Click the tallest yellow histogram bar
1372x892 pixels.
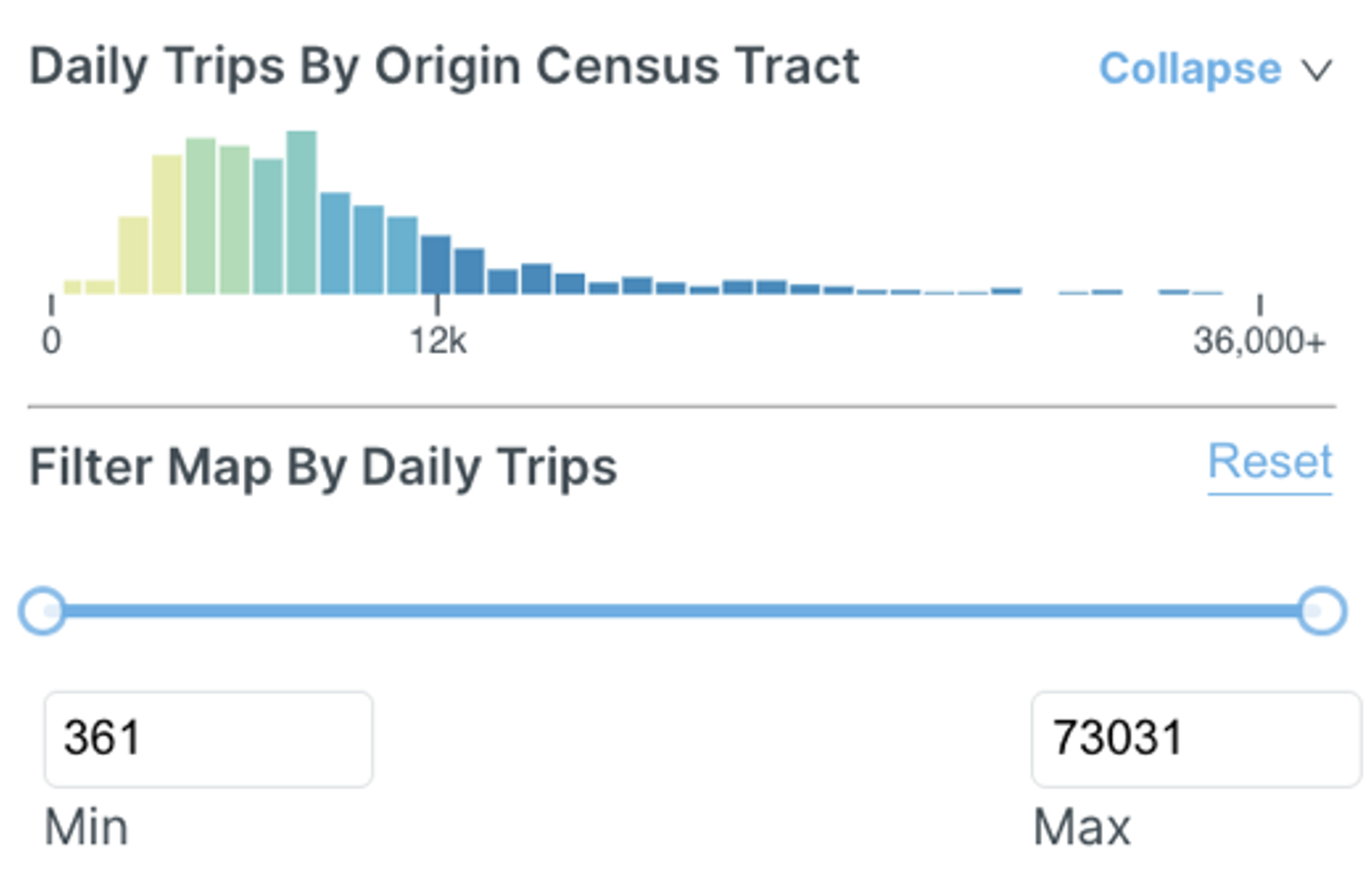(x=167, y=225)
